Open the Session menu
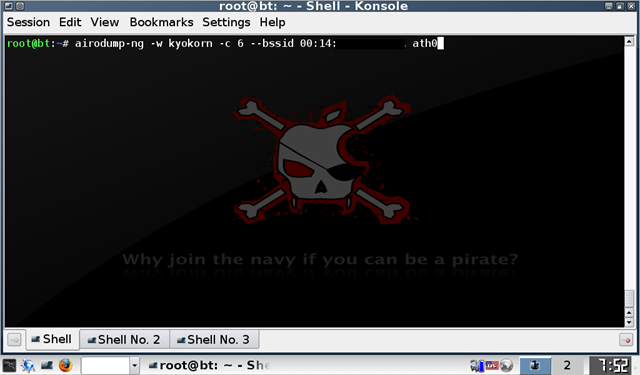The width and height of the screenshot is (640, 375). coord(28,22)
